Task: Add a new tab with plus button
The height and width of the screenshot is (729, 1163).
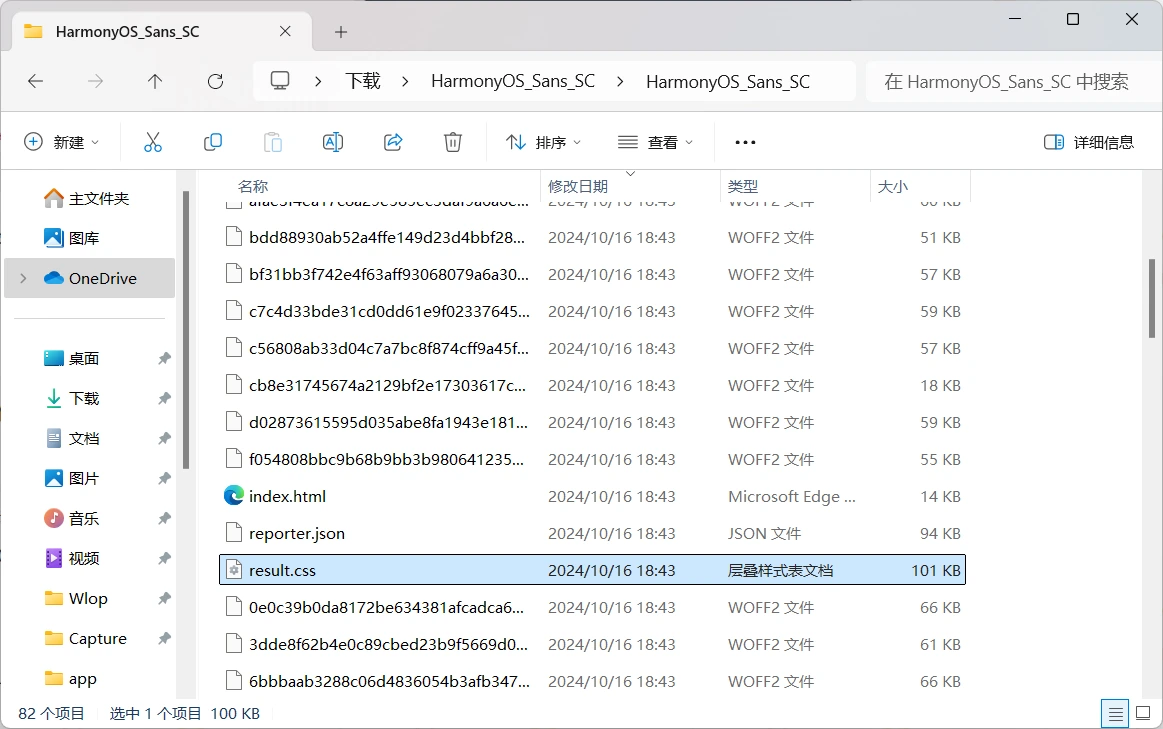Action: click(x=340, y=32)
